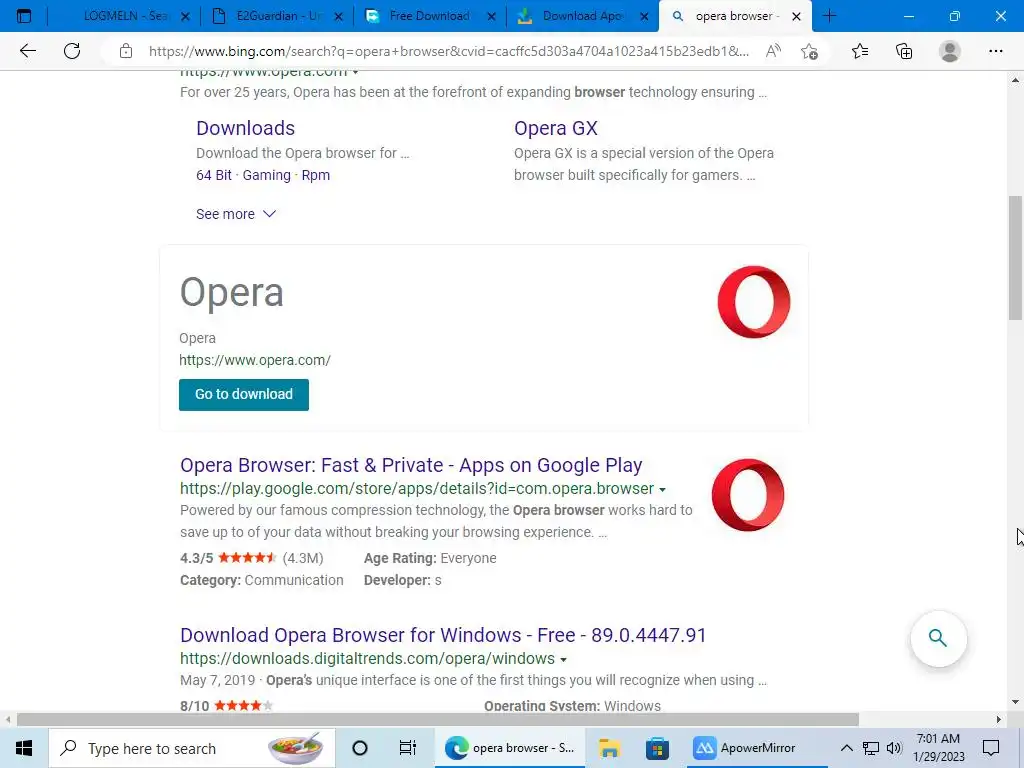Close the E2Guardian tab
The width and height of the screenshot is (1024, 768).
[338, 16]
